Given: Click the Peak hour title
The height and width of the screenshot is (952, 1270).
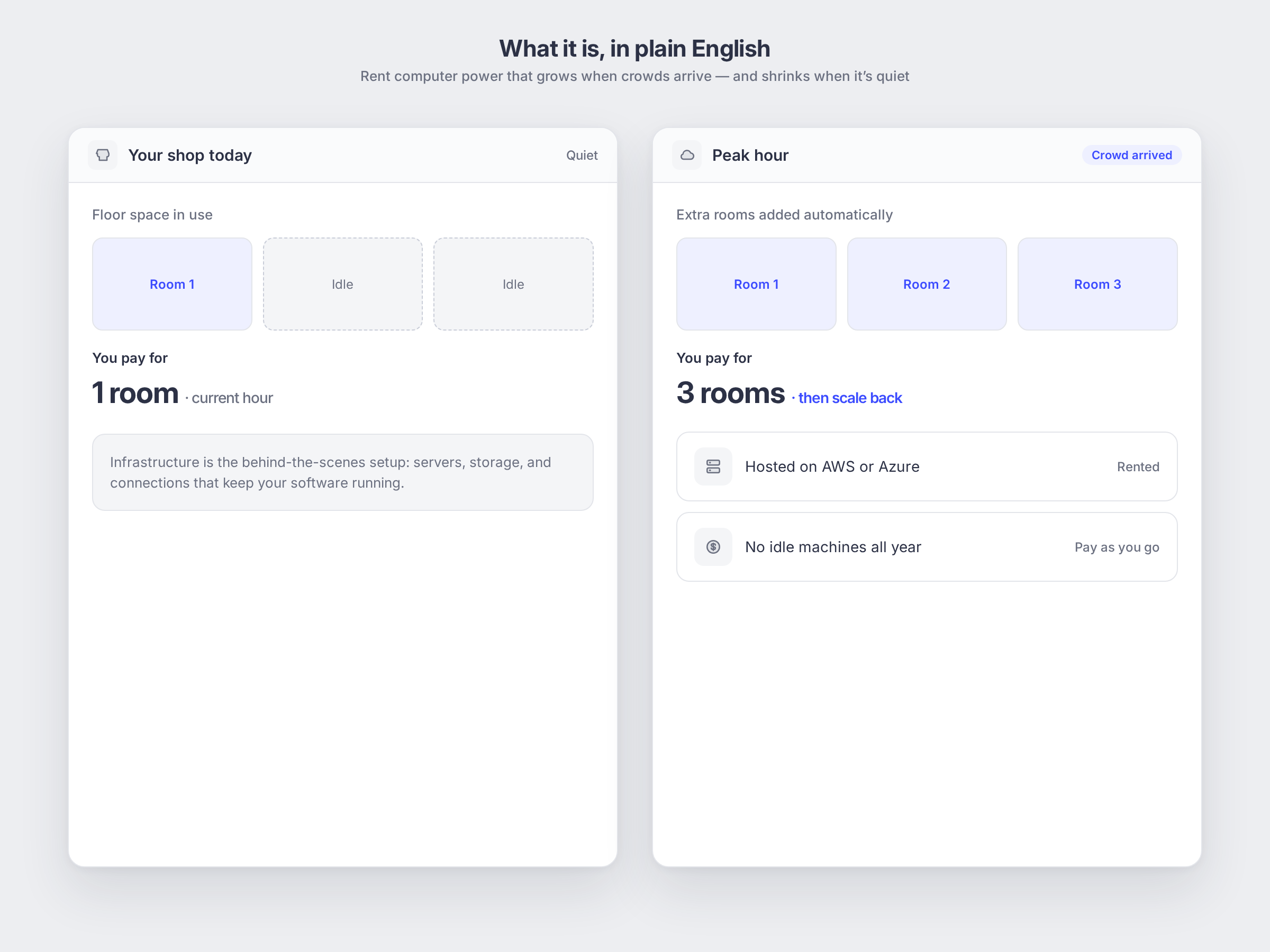Looking at the screenshot, I should [750, 155].
